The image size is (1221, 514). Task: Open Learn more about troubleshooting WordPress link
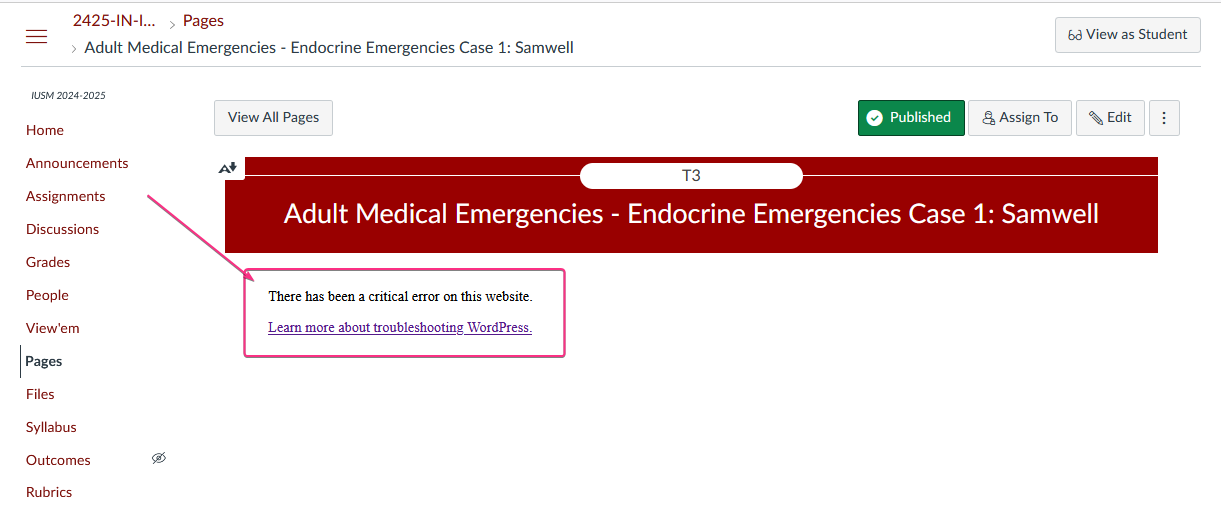click(400, 327)
